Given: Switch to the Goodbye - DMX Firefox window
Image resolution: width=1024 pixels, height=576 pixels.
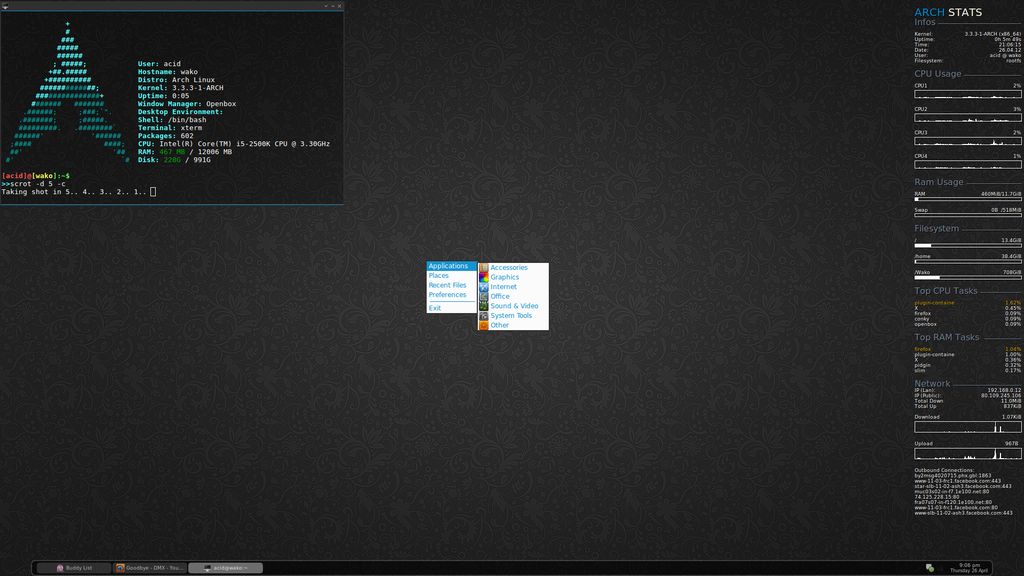Looking at the screenshot, I should [x=149, y=568].
